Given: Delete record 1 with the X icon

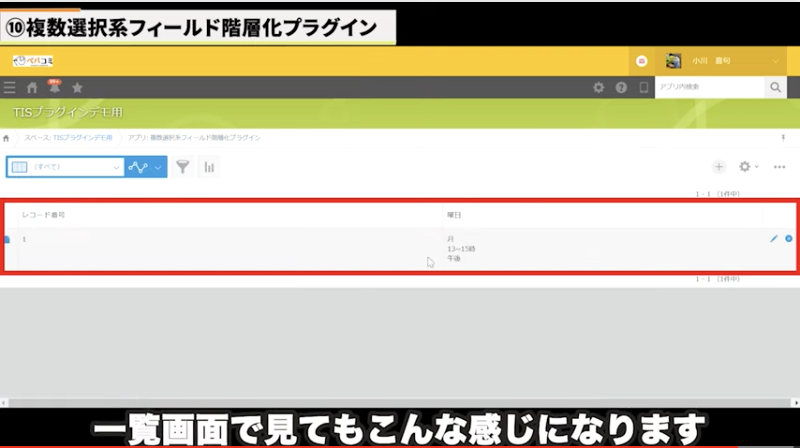Looking at the screenshot, I should [x=789, y=239].
